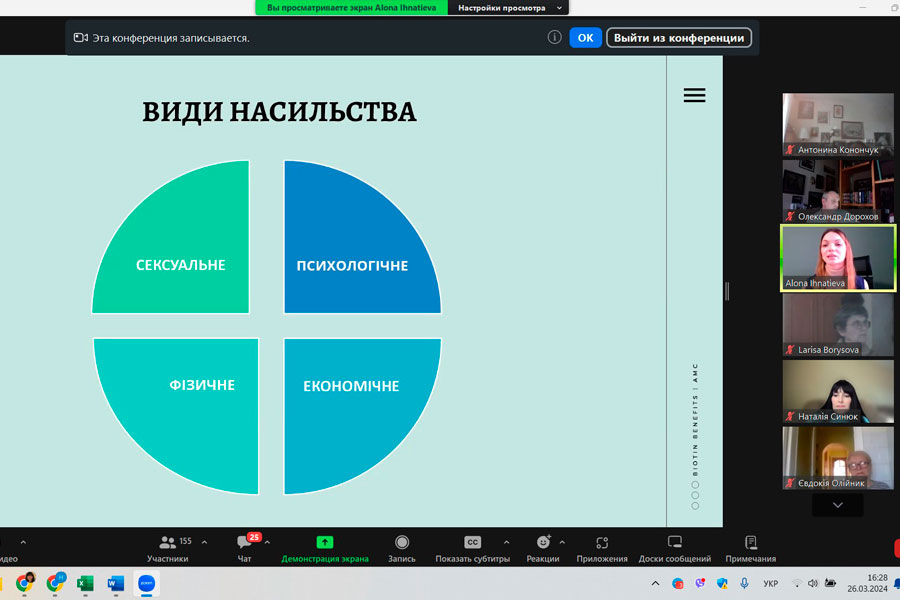Open Приложения apps icon
Viewport: 900px width, 600px height.
coord(602,542)
